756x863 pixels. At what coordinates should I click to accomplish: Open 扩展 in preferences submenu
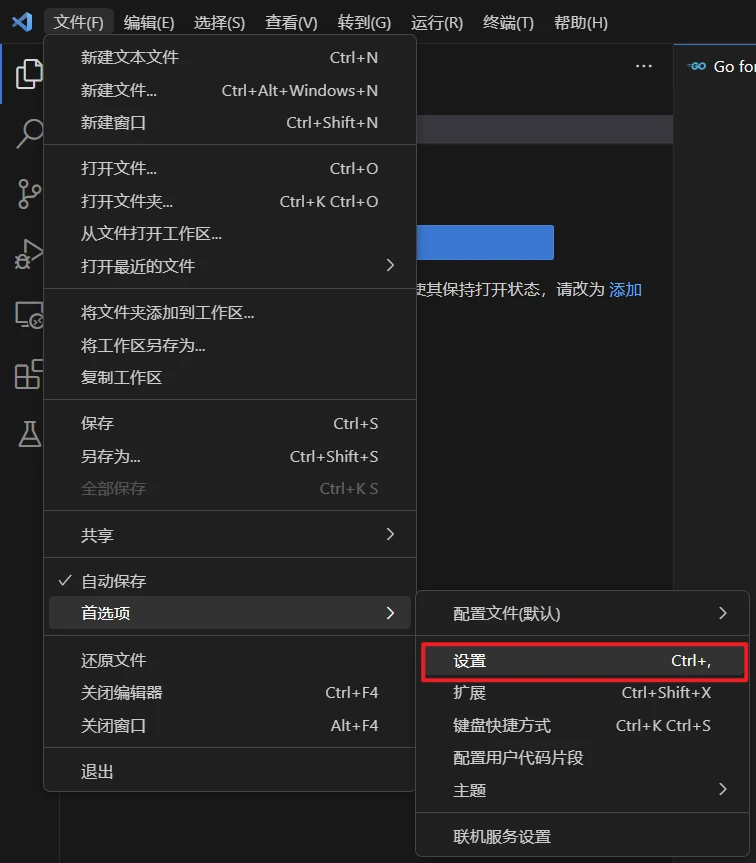pos(583,692)
